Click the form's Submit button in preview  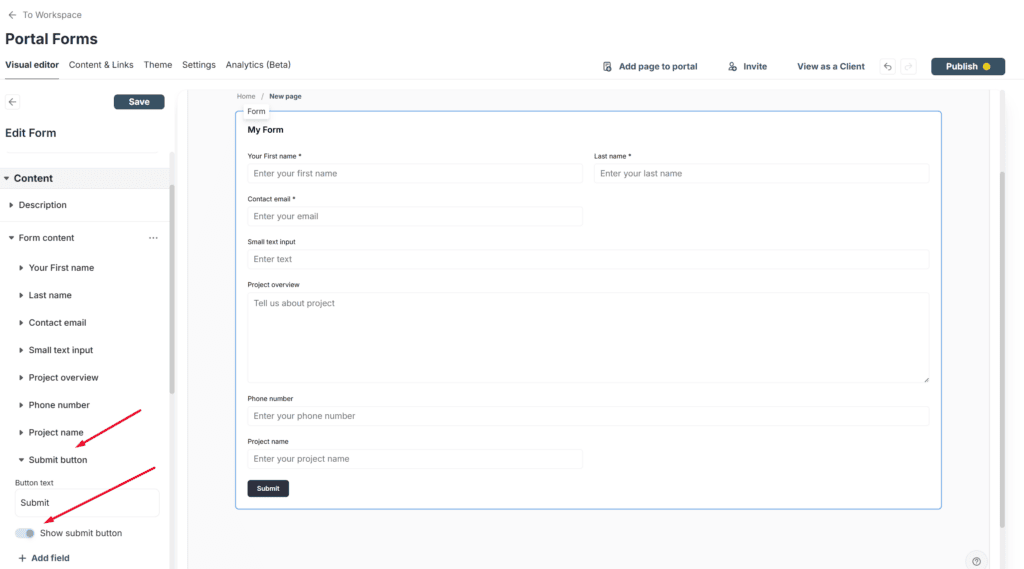click(268, 489)
